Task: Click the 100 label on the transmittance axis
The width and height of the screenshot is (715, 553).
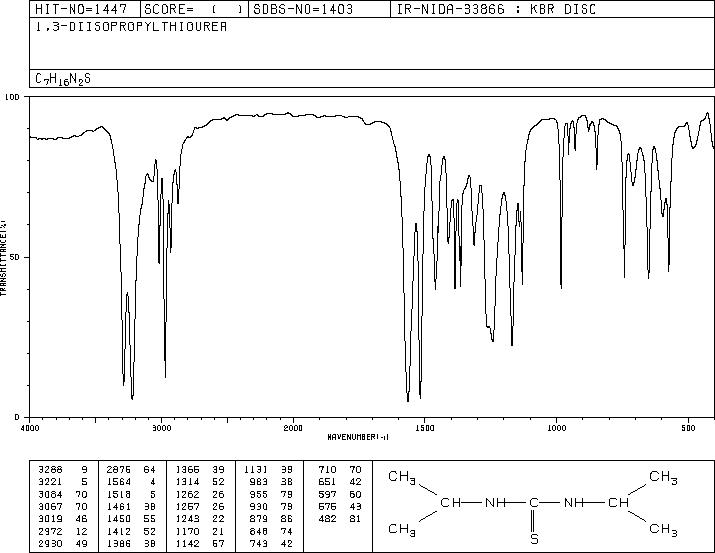Action: 12,97
